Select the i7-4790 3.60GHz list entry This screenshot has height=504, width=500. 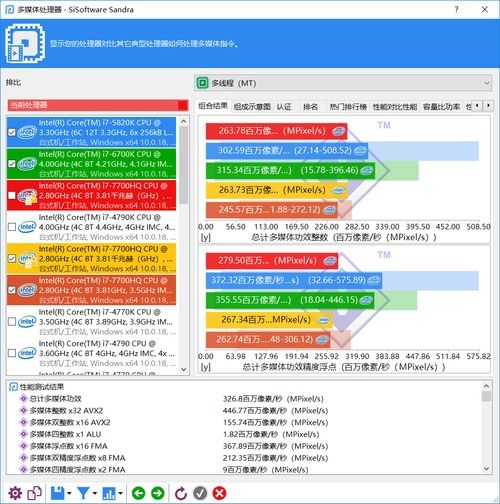click(x=91, y=353)
